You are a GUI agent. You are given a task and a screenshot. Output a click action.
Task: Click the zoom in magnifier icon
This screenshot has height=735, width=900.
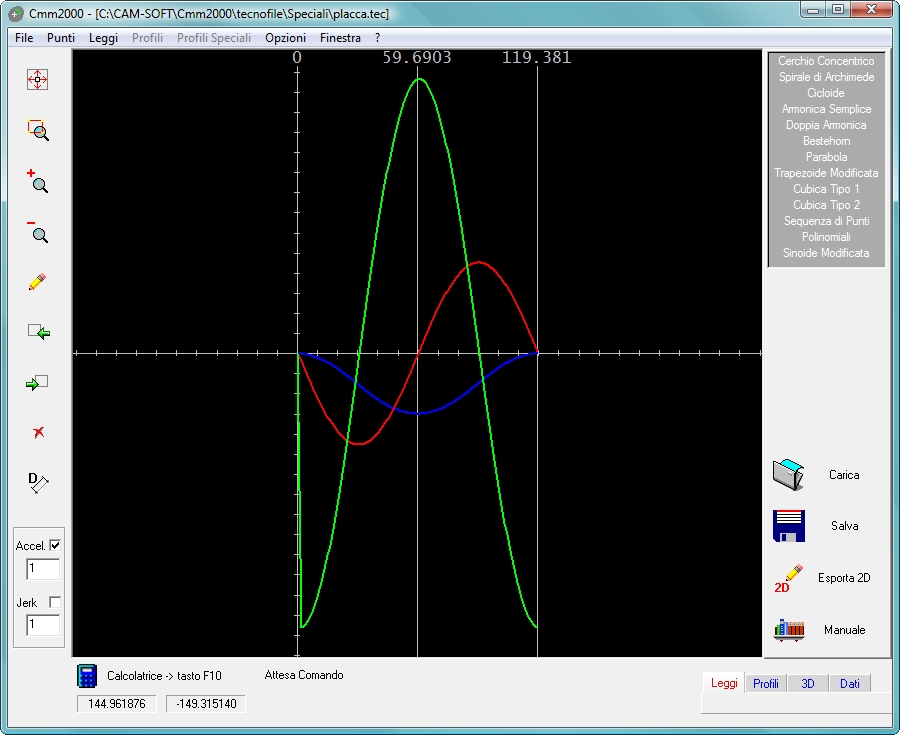point(38,181)
